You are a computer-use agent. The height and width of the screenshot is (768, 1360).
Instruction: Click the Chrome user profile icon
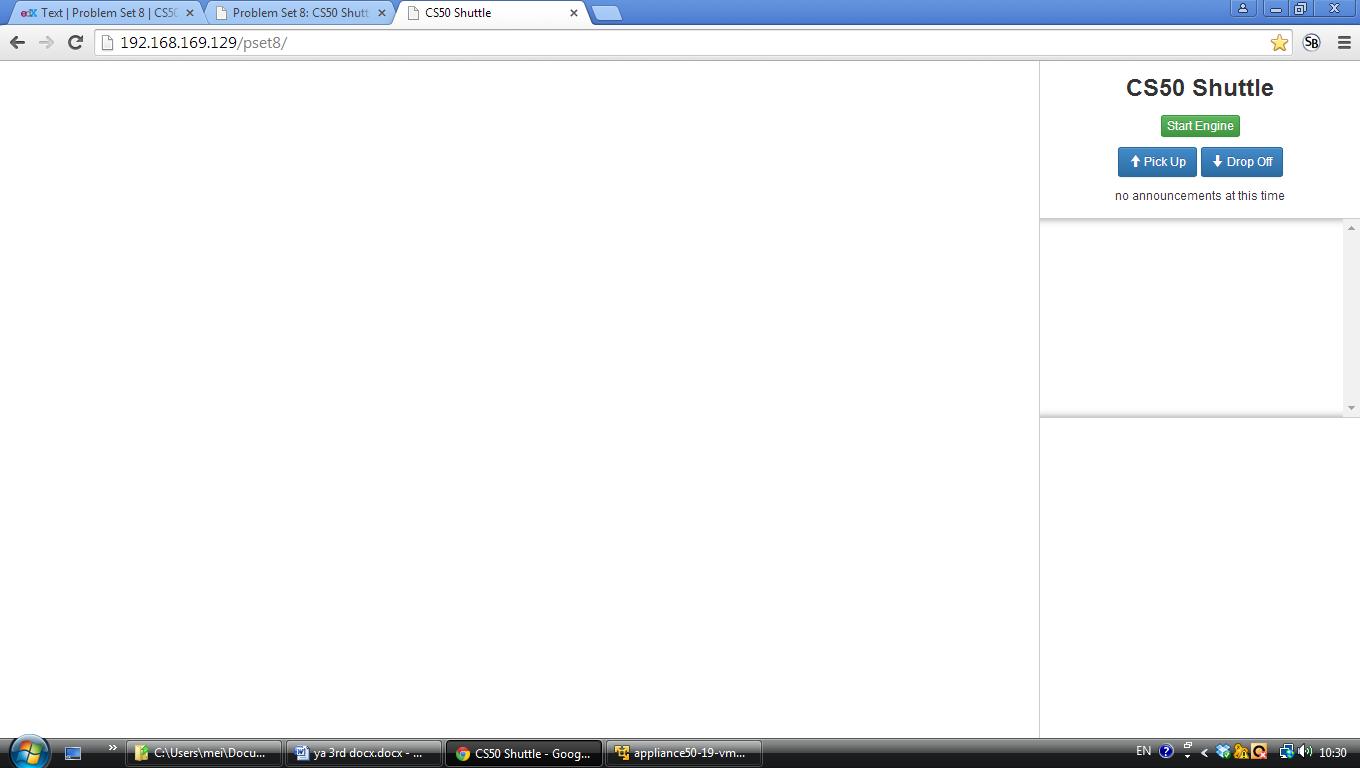(1243, 8)
